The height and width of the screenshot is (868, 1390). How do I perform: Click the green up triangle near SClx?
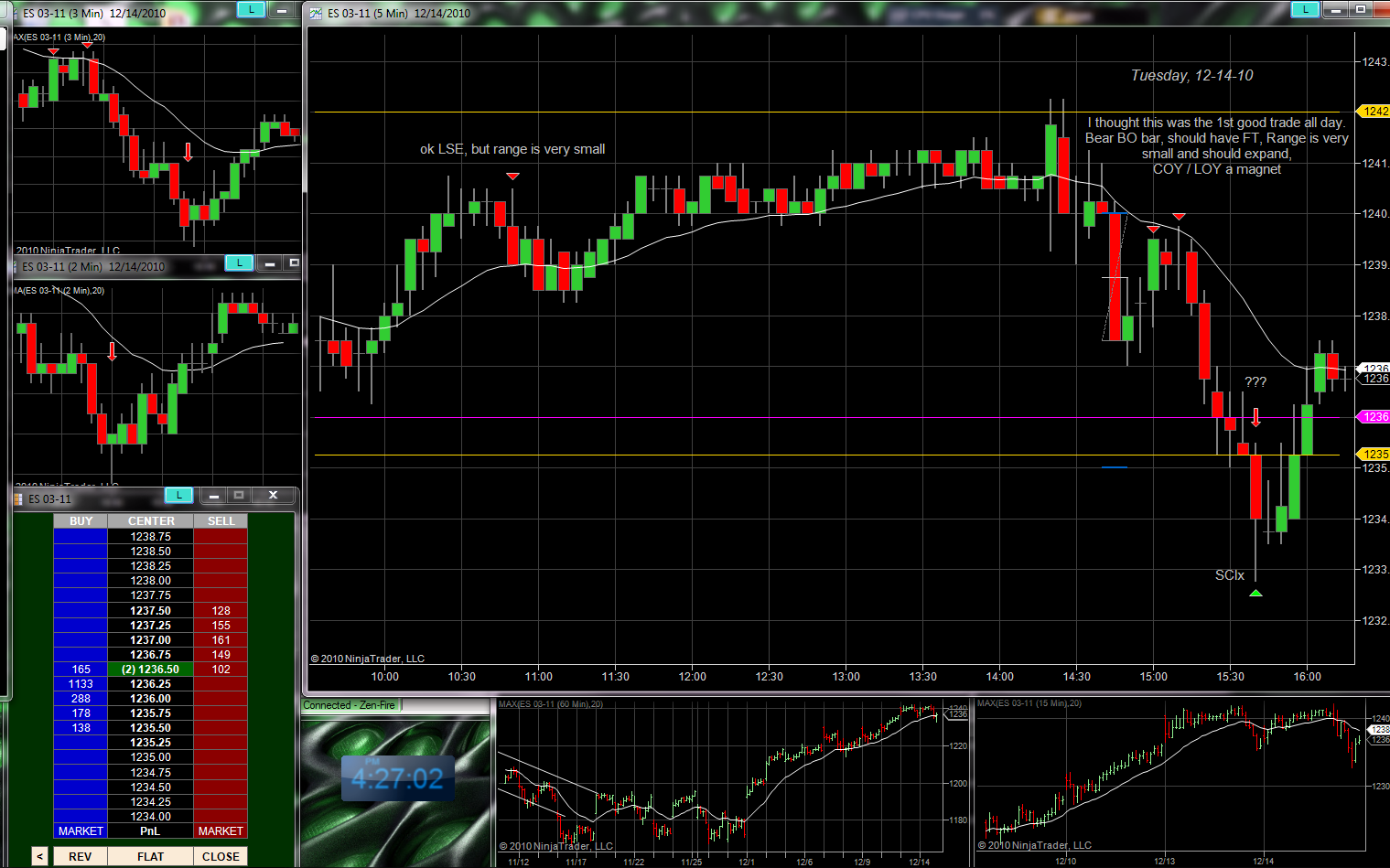pos(1255,593)
